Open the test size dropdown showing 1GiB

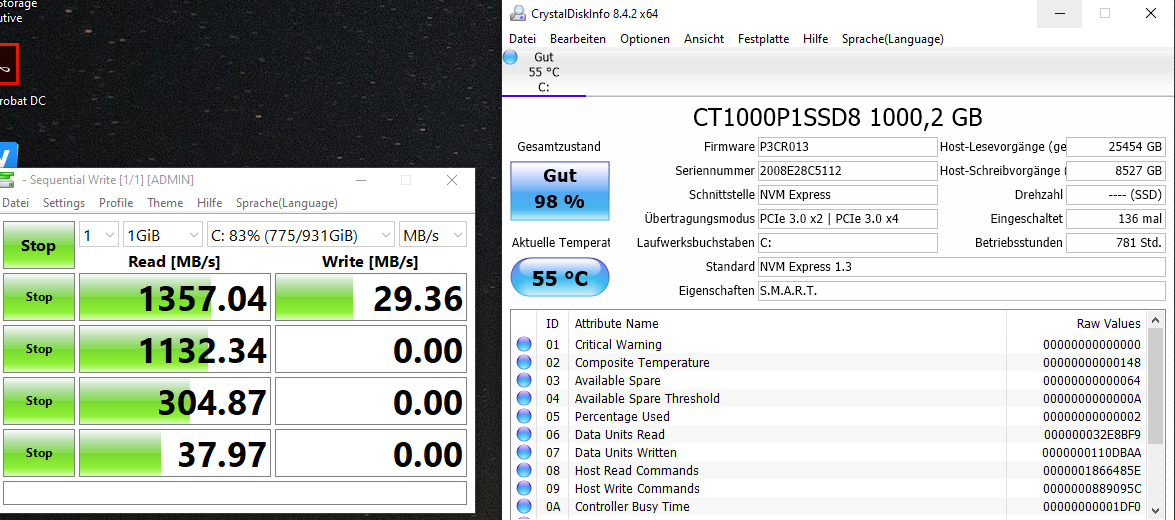point(162,235)
